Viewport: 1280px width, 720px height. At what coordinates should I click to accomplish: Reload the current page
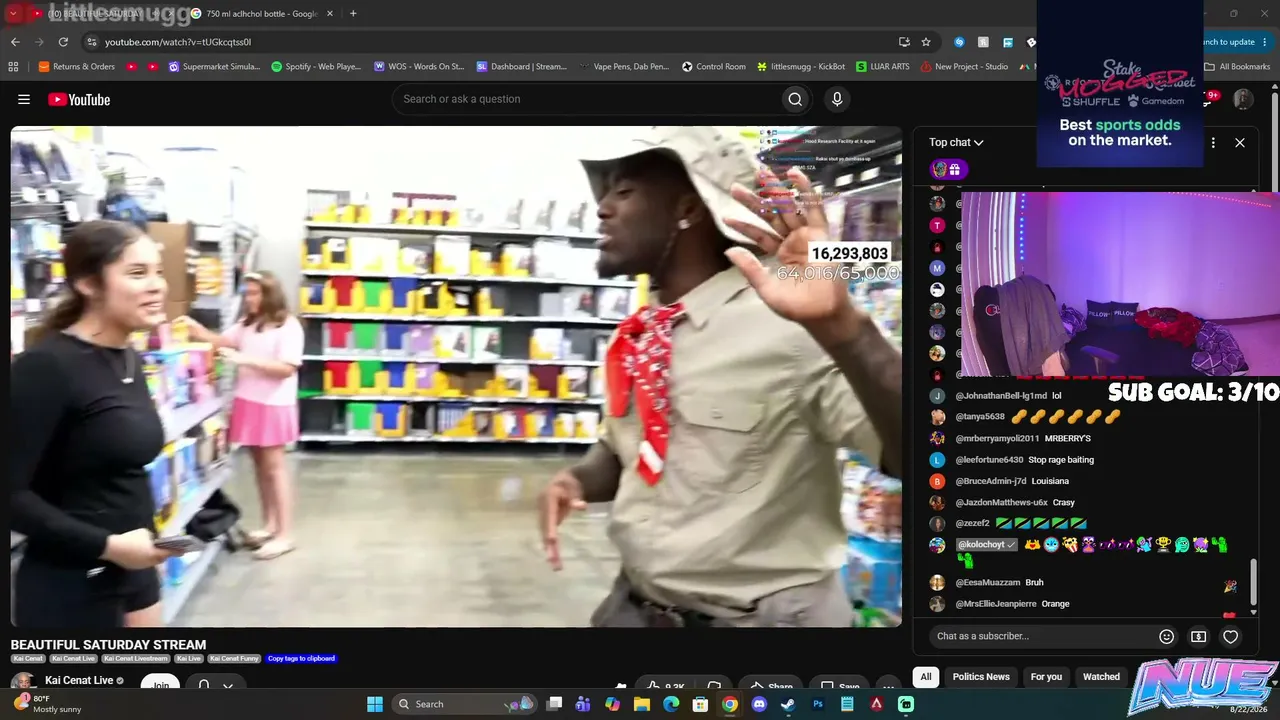[63, 42]
